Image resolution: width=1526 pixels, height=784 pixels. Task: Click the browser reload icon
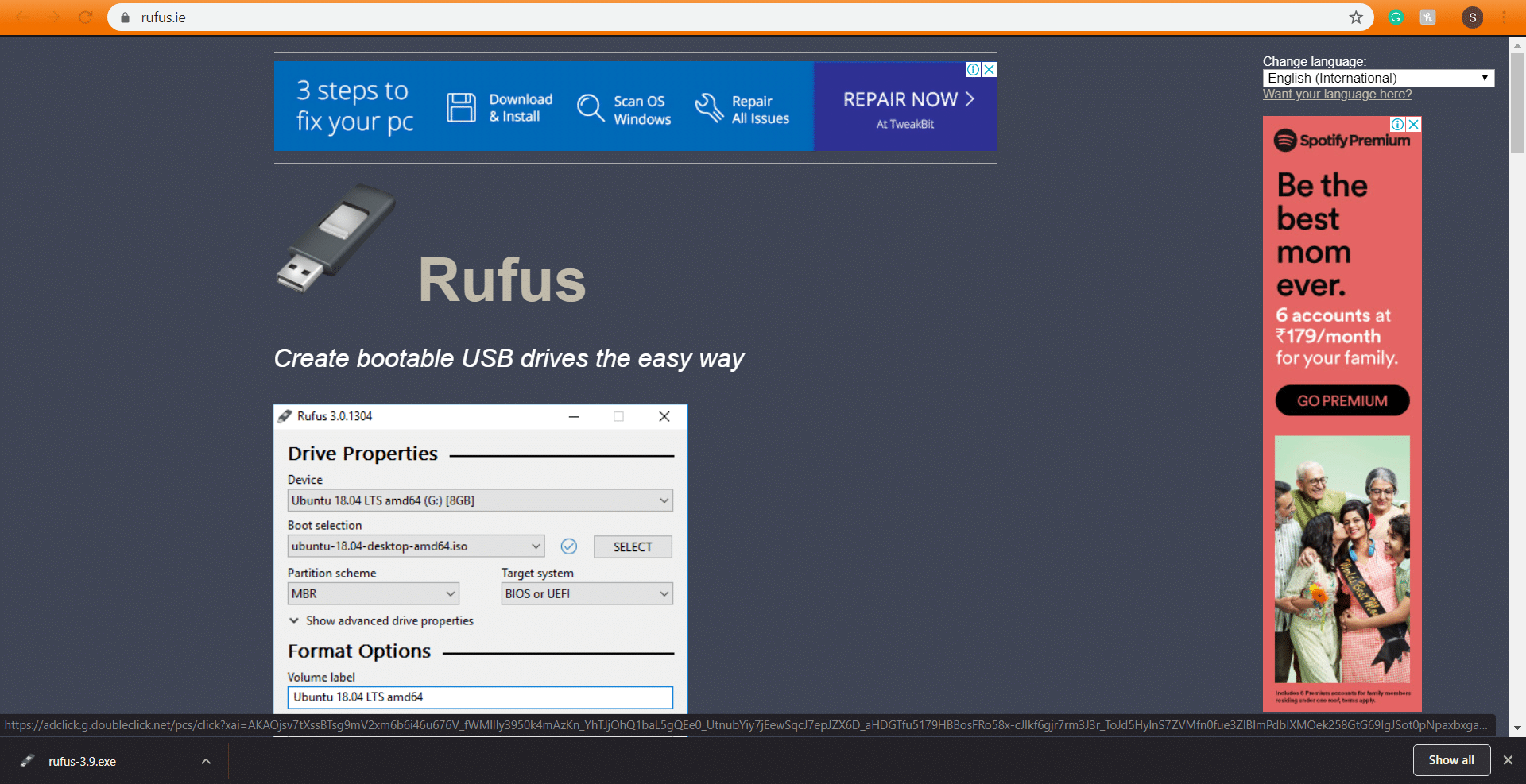85,17
